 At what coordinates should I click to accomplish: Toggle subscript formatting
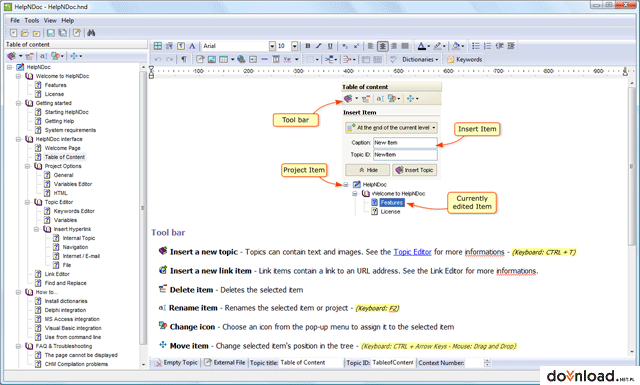coord(345,46)
